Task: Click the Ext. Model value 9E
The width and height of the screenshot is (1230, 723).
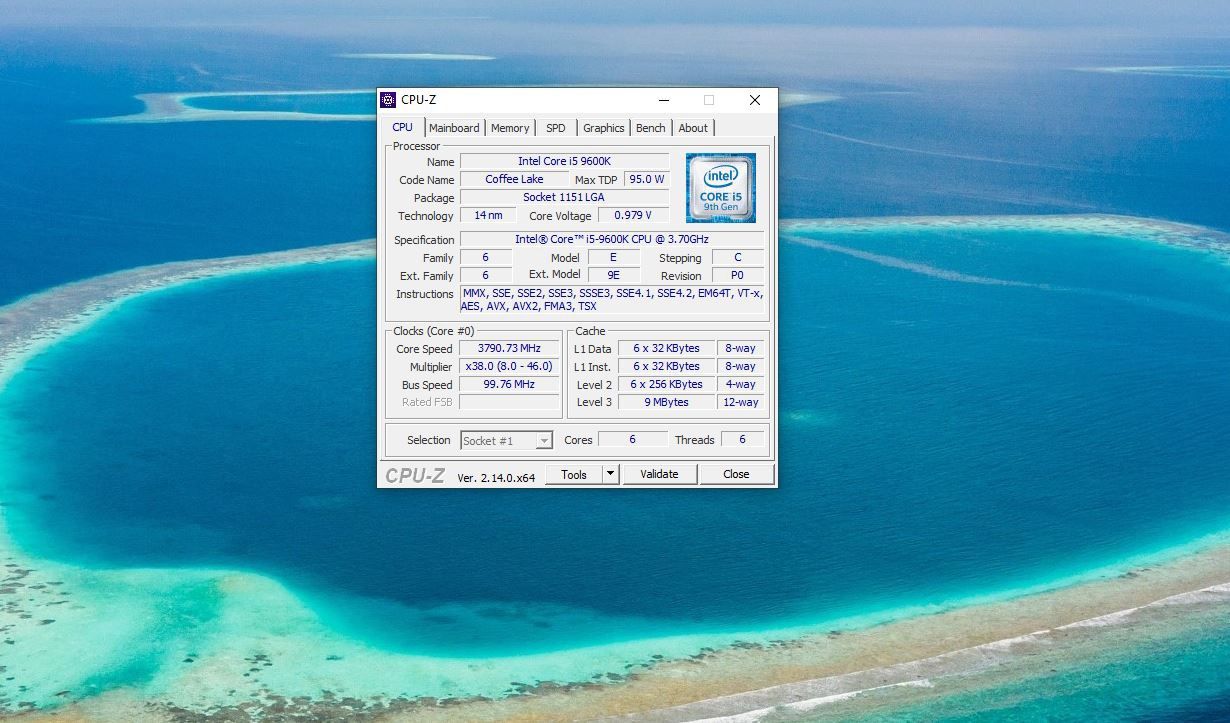Action: (613, 275)
